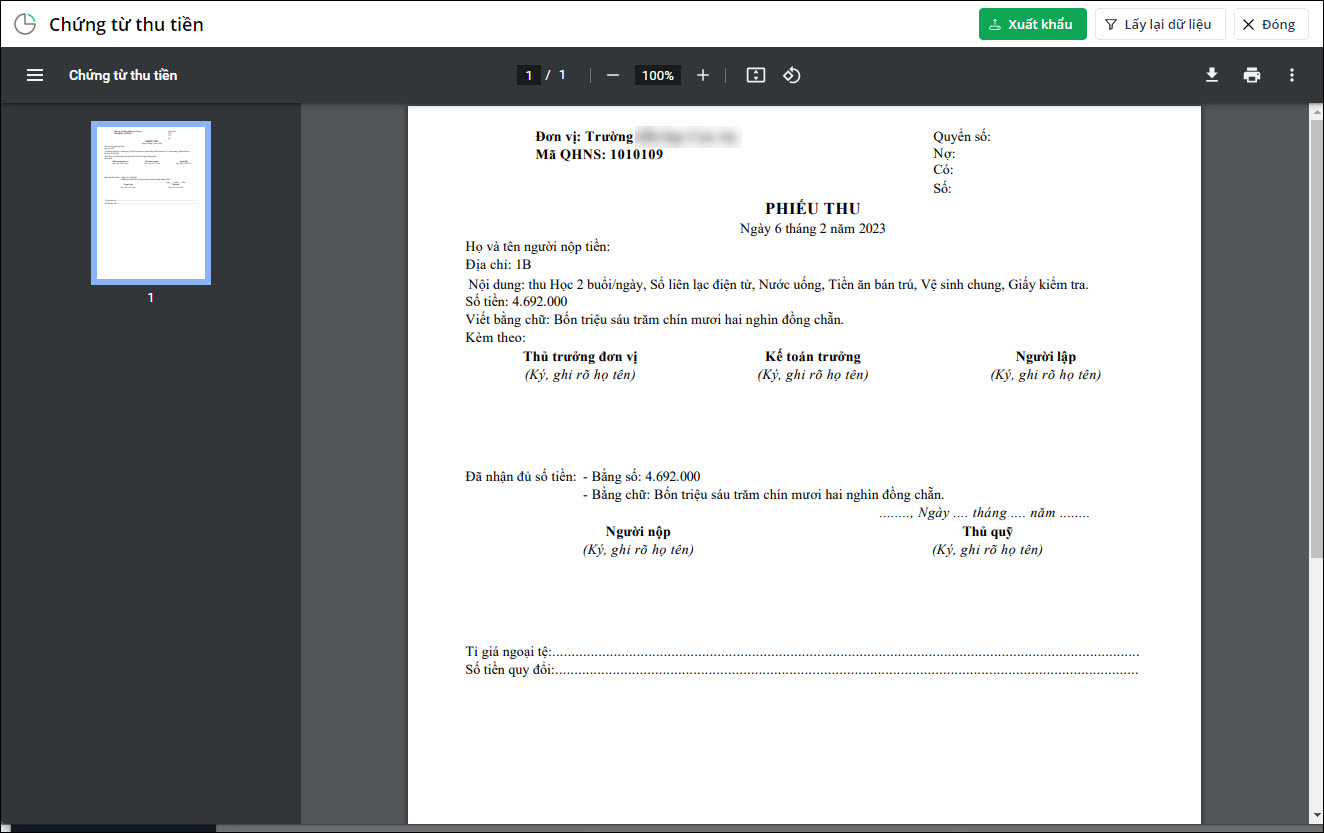Close the dialog with the Đóng button
Viewport: 1324px width, 833px height.
1271,24
